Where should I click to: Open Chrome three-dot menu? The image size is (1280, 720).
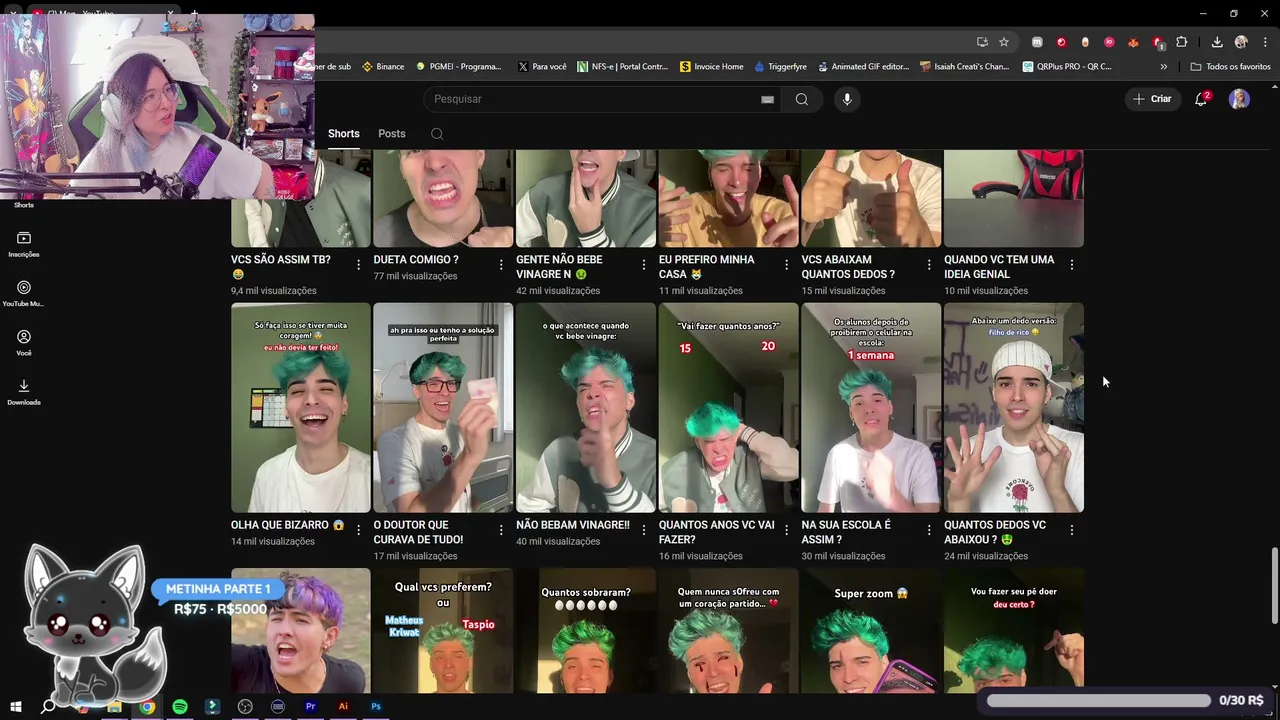coord(1265,42)
